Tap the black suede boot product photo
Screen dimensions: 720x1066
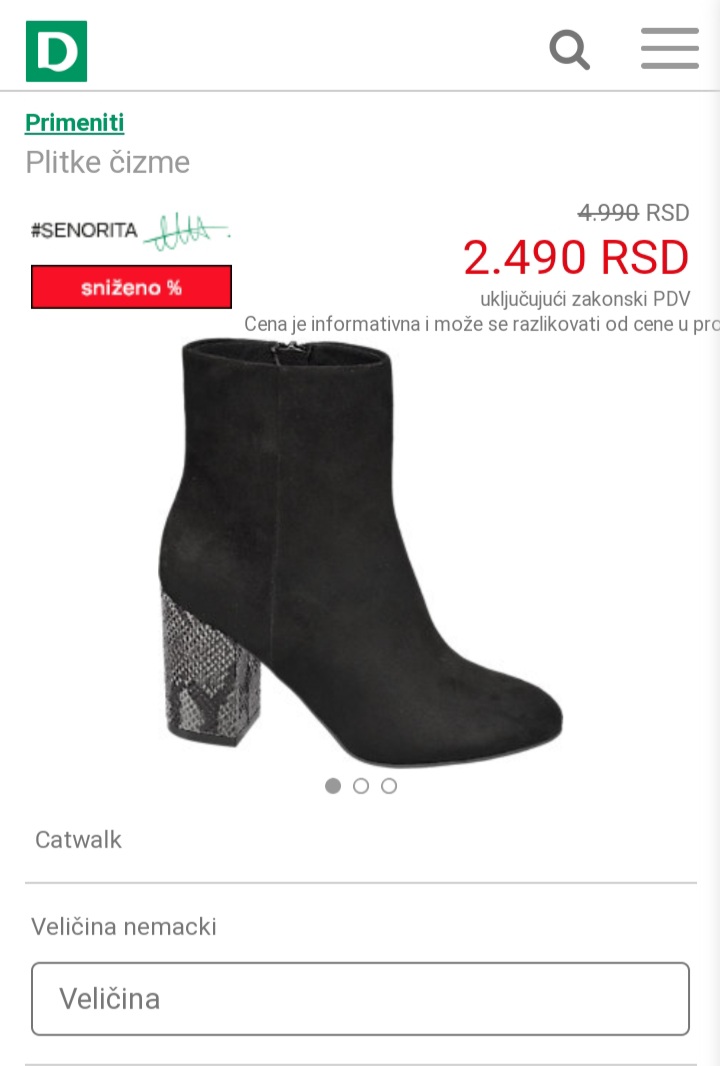[360, 552]
